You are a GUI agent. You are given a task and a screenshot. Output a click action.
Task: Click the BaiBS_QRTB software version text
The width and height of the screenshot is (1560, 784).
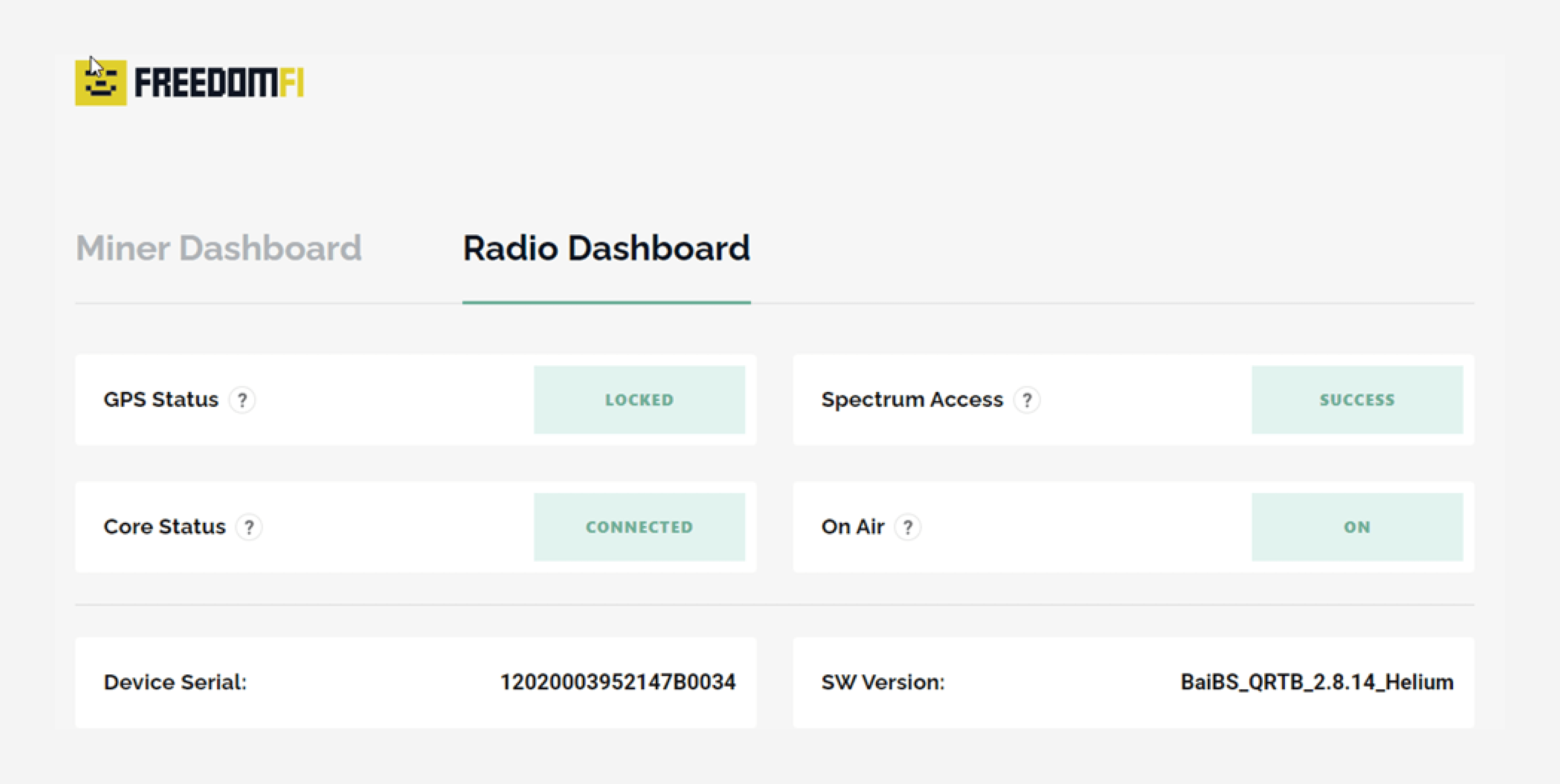tap(1317, 682)
